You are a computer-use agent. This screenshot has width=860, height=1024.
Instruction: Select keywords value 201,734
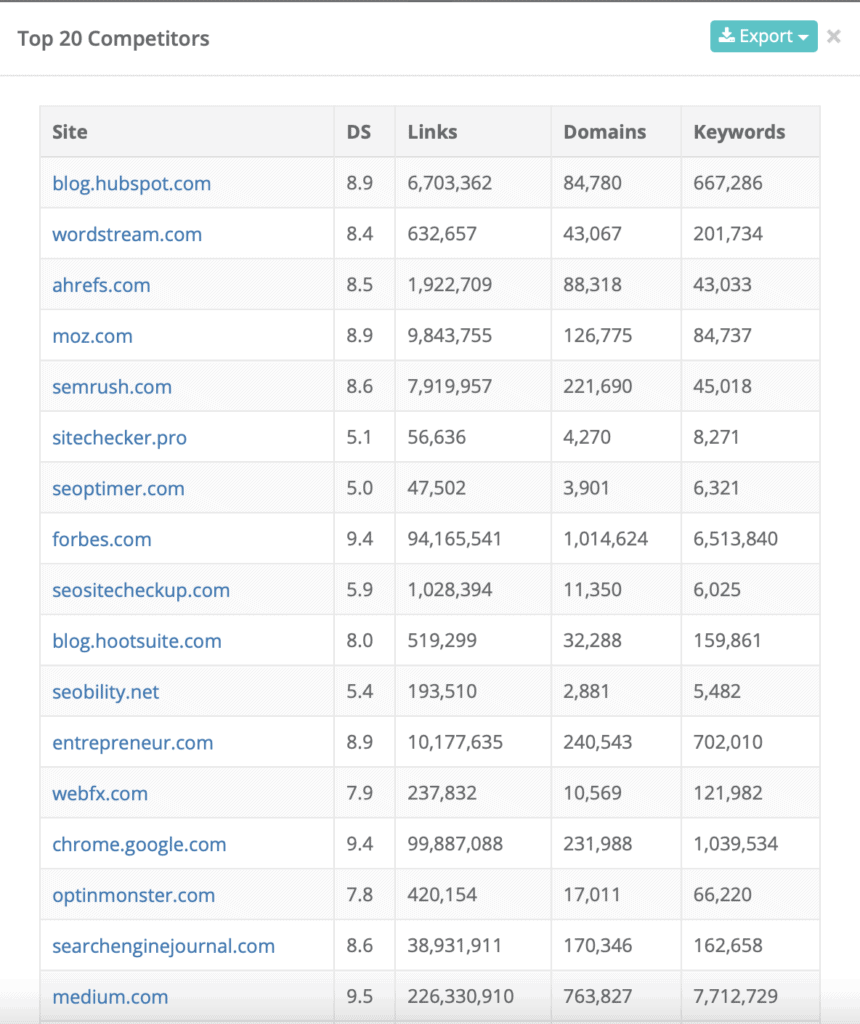pos(727,234)
